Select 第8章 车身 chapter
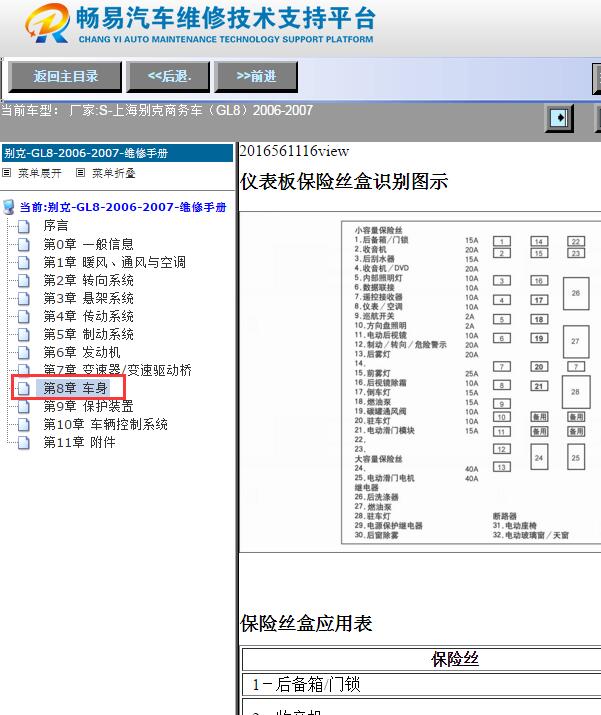This screenshot has height=715, width=601. (x=75, y=388)
